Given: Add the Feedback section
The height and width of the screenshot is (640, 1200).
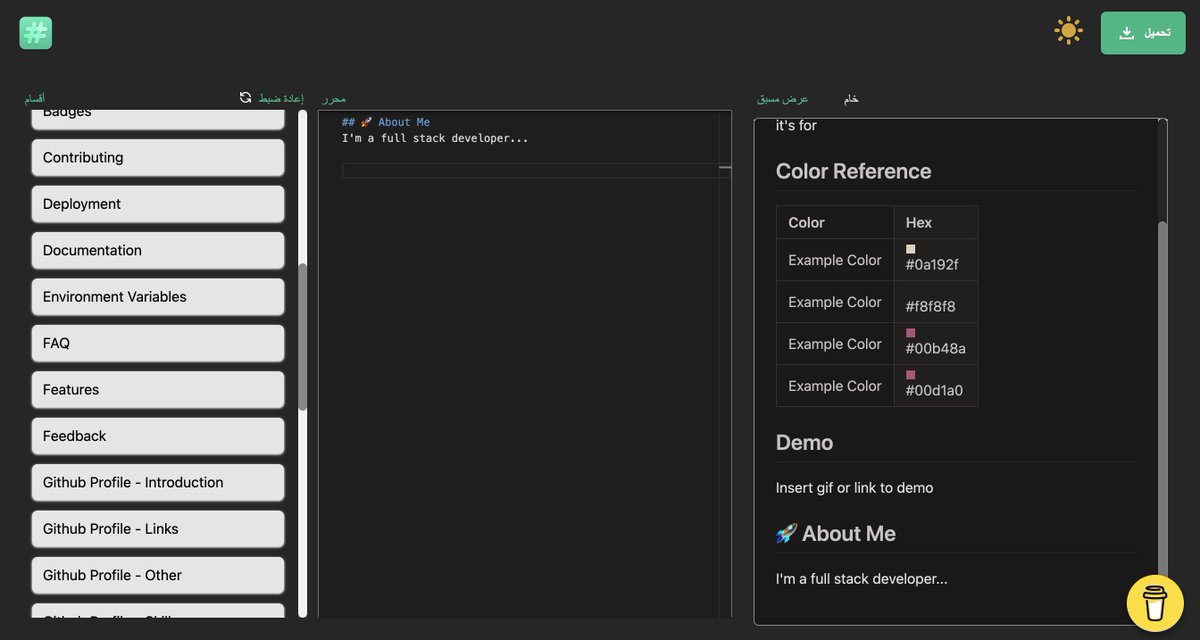Looking at the screenshot, I should [158, 436].
